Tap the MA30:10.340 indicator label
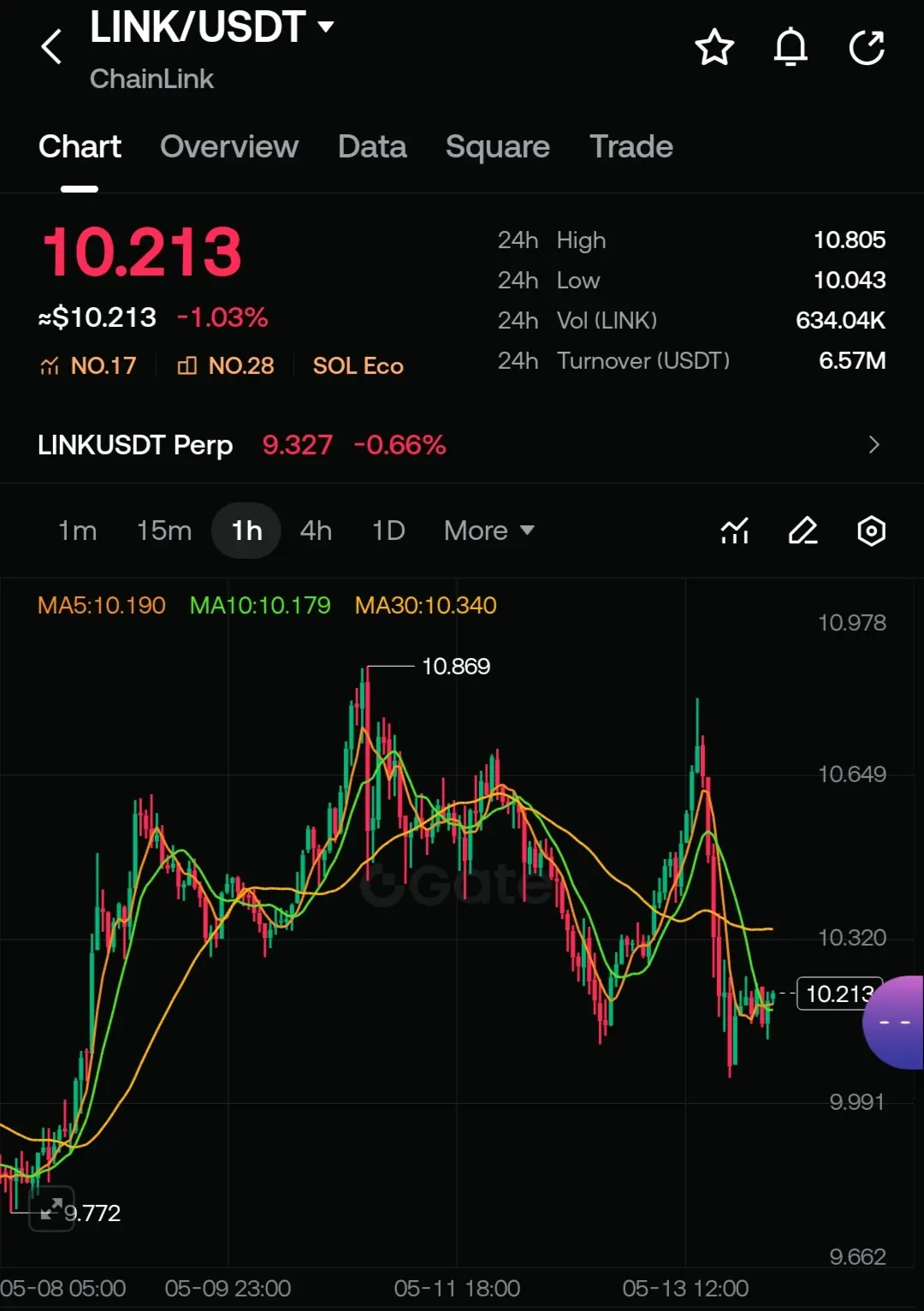The height and width of the screenshot is (1311, 924). click(426, 606)
